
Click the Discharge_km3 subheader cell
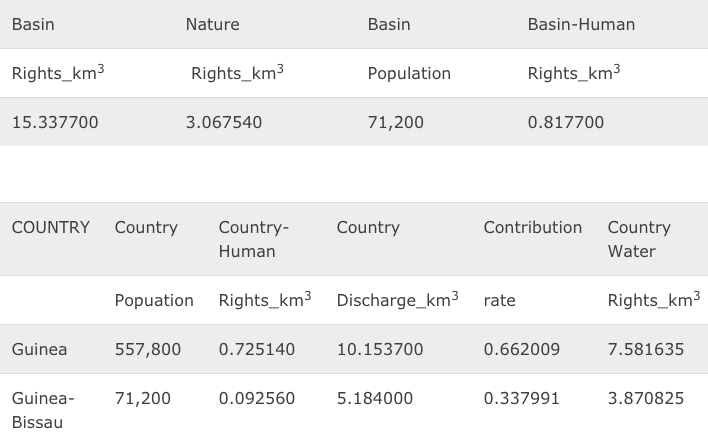[397, 300]
